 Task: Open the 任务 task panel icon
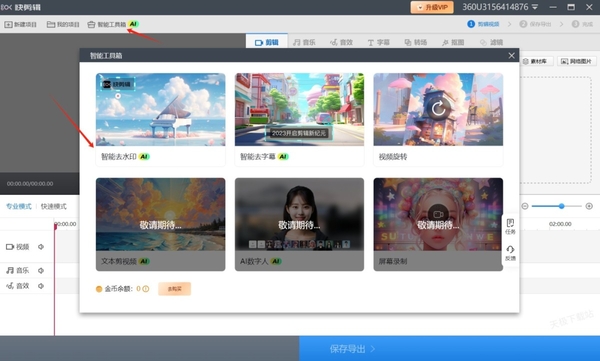coord(510,226)
